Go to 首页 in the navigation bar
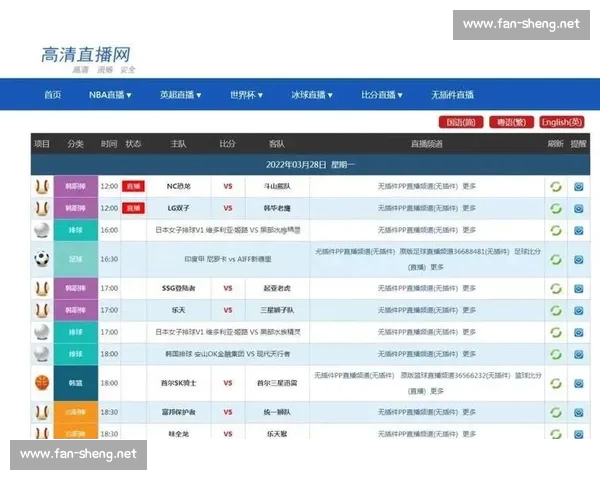600x480 pixels. pyautogui.click(x=53, y=95)
